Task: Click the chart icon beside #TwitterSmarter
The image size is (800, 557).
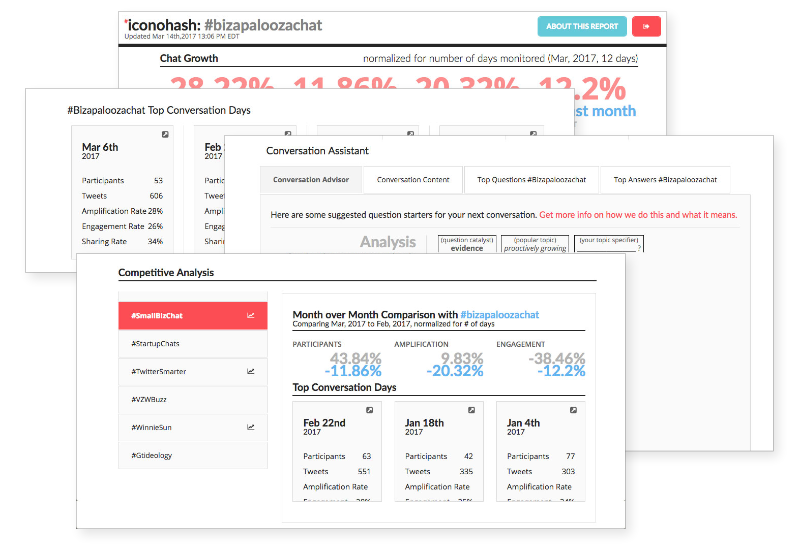Action: [x=250, y=371]
